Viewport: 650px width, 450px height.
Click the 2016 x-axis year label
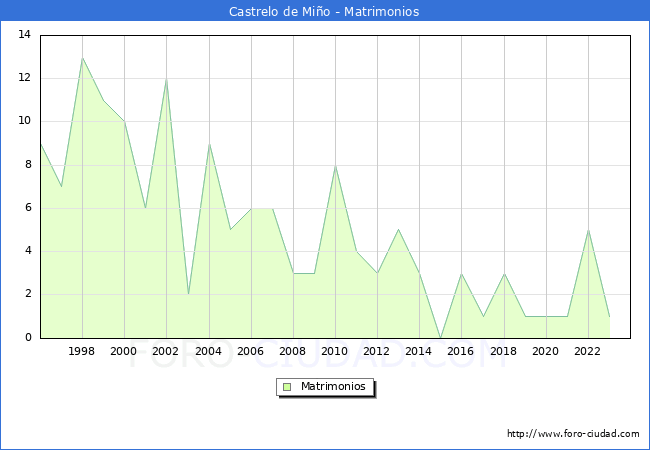(461, 351)
